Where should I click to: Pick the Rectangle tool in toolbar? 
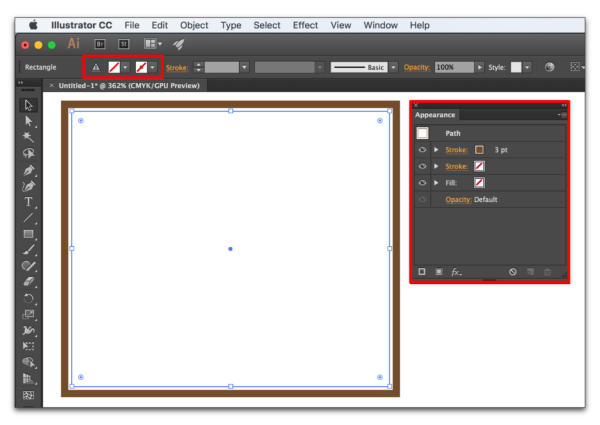tap(28, 233)
